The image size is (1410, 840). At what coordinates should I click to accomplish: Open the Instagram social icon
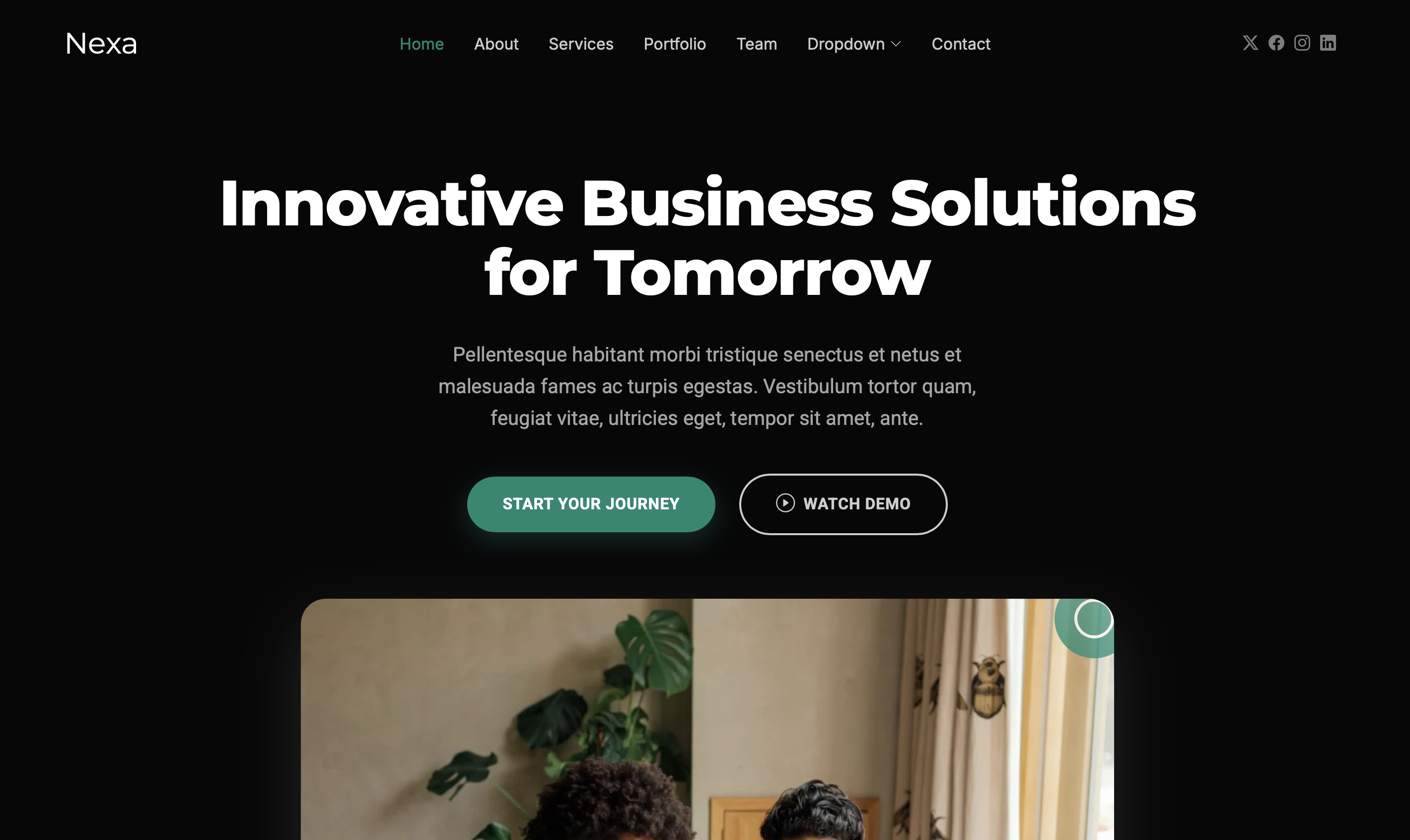click(1302, 43)
